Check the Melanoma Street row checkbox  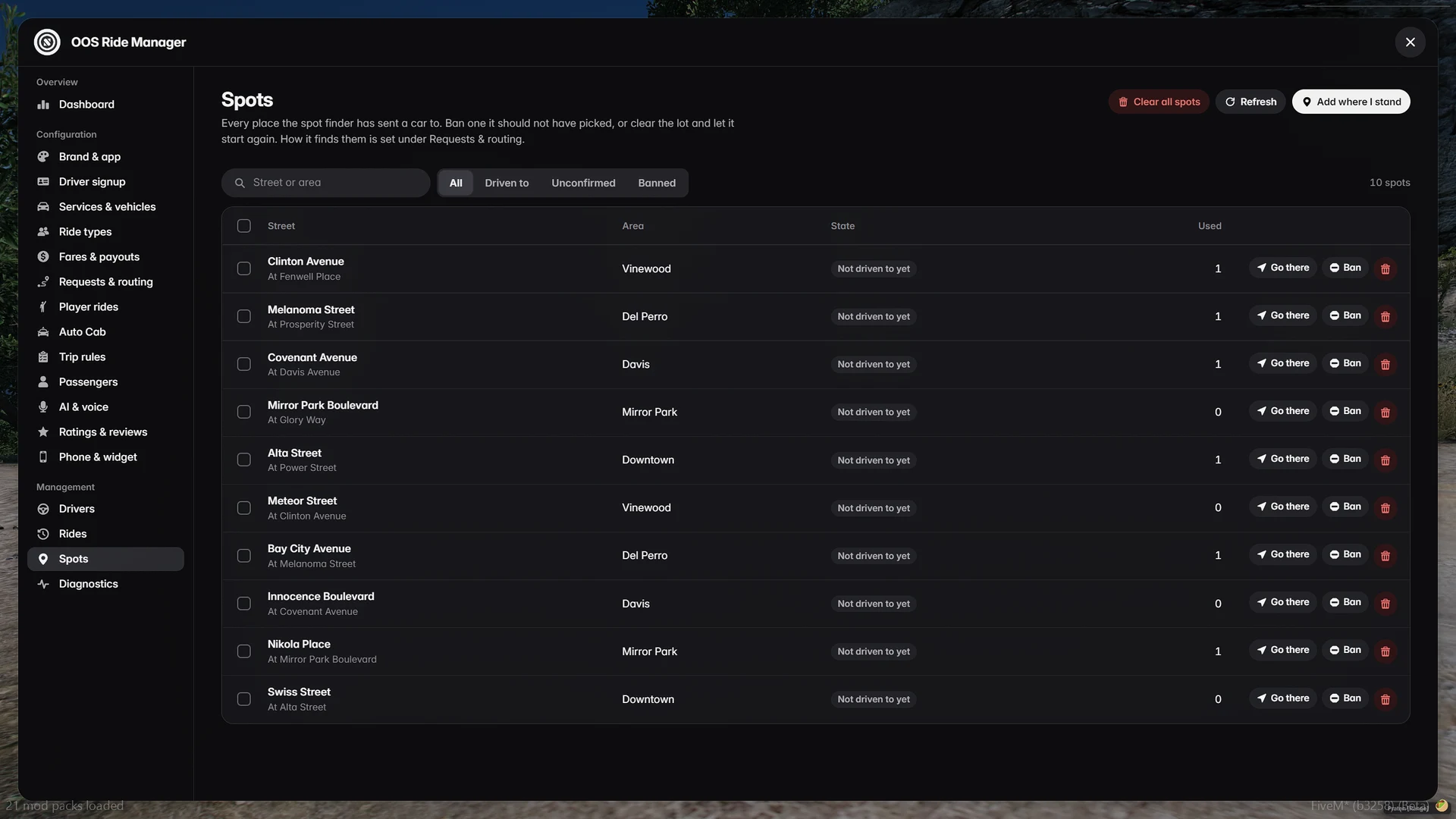(x=243, y=316)
